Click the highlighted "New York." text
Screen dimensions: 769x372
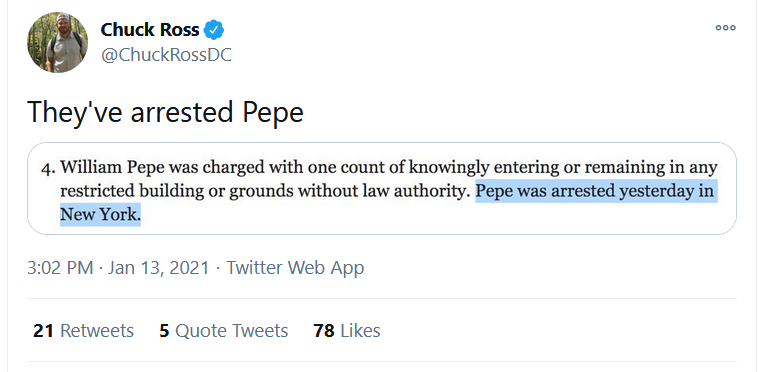[x=101, y=214]
